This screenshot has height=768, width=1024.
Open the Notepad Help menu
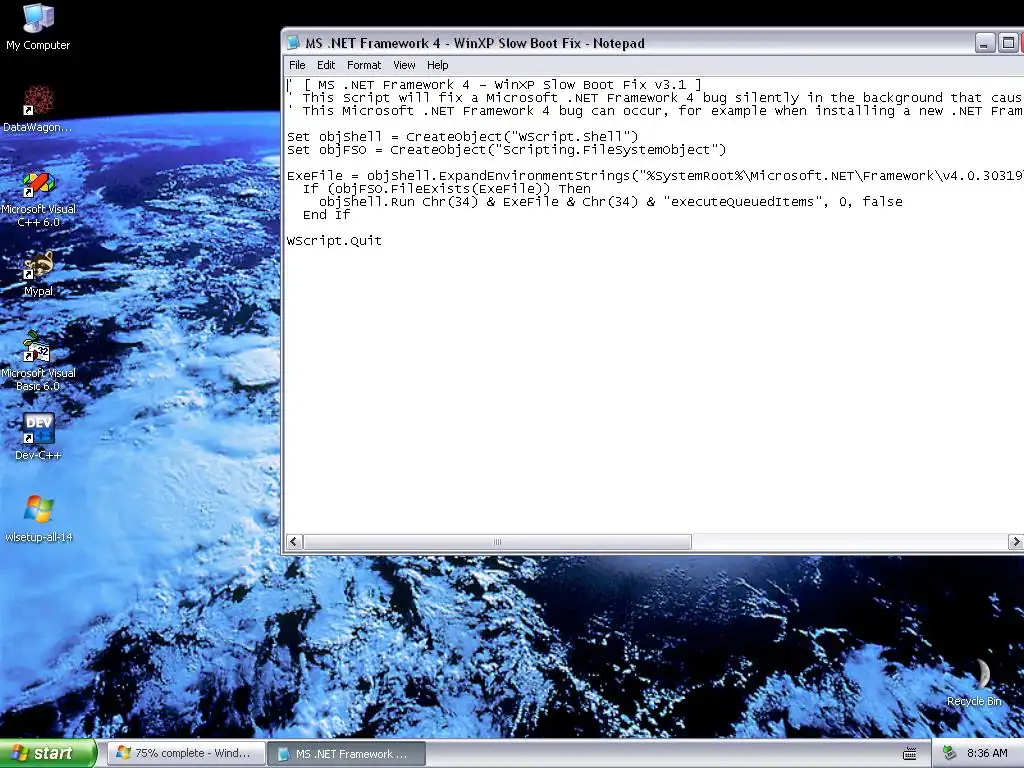pos(438,65)
